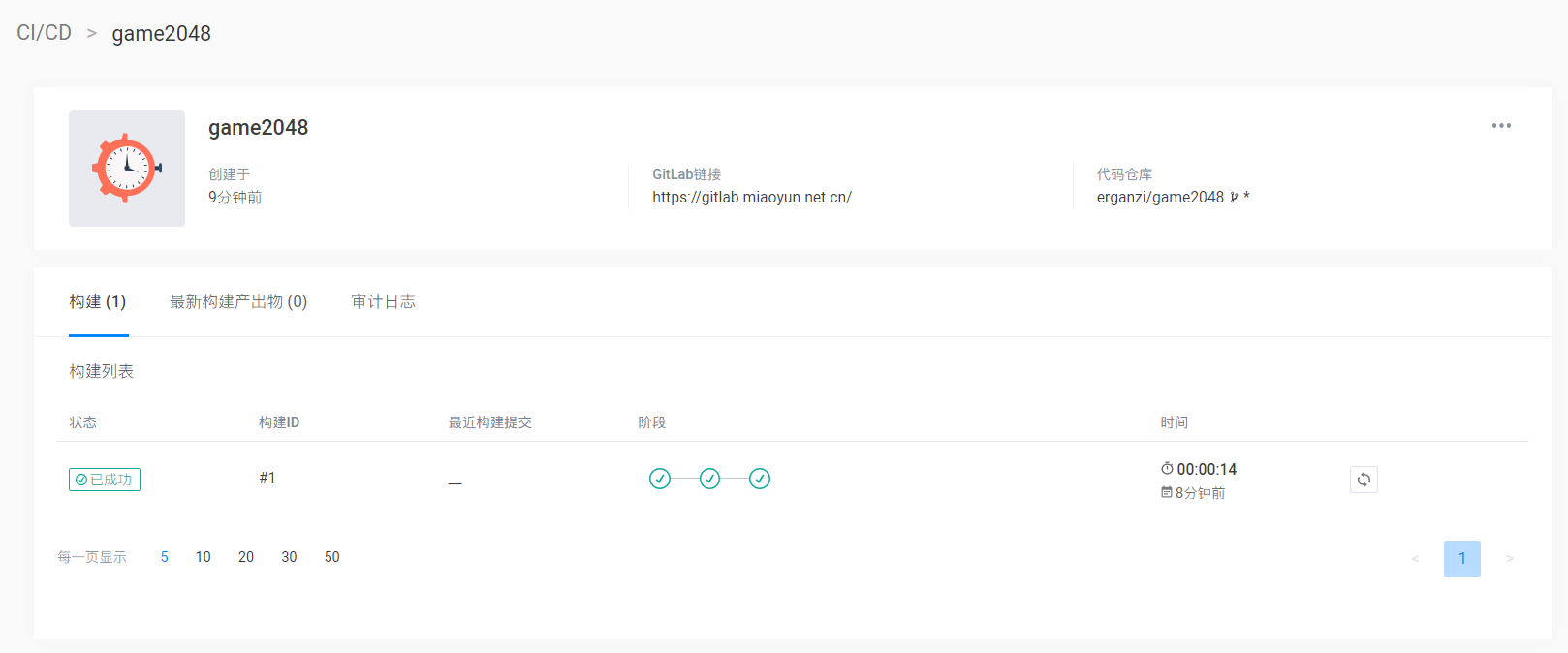Click the 已成功 status badge
1568x653 pixels.
point(105,480)
